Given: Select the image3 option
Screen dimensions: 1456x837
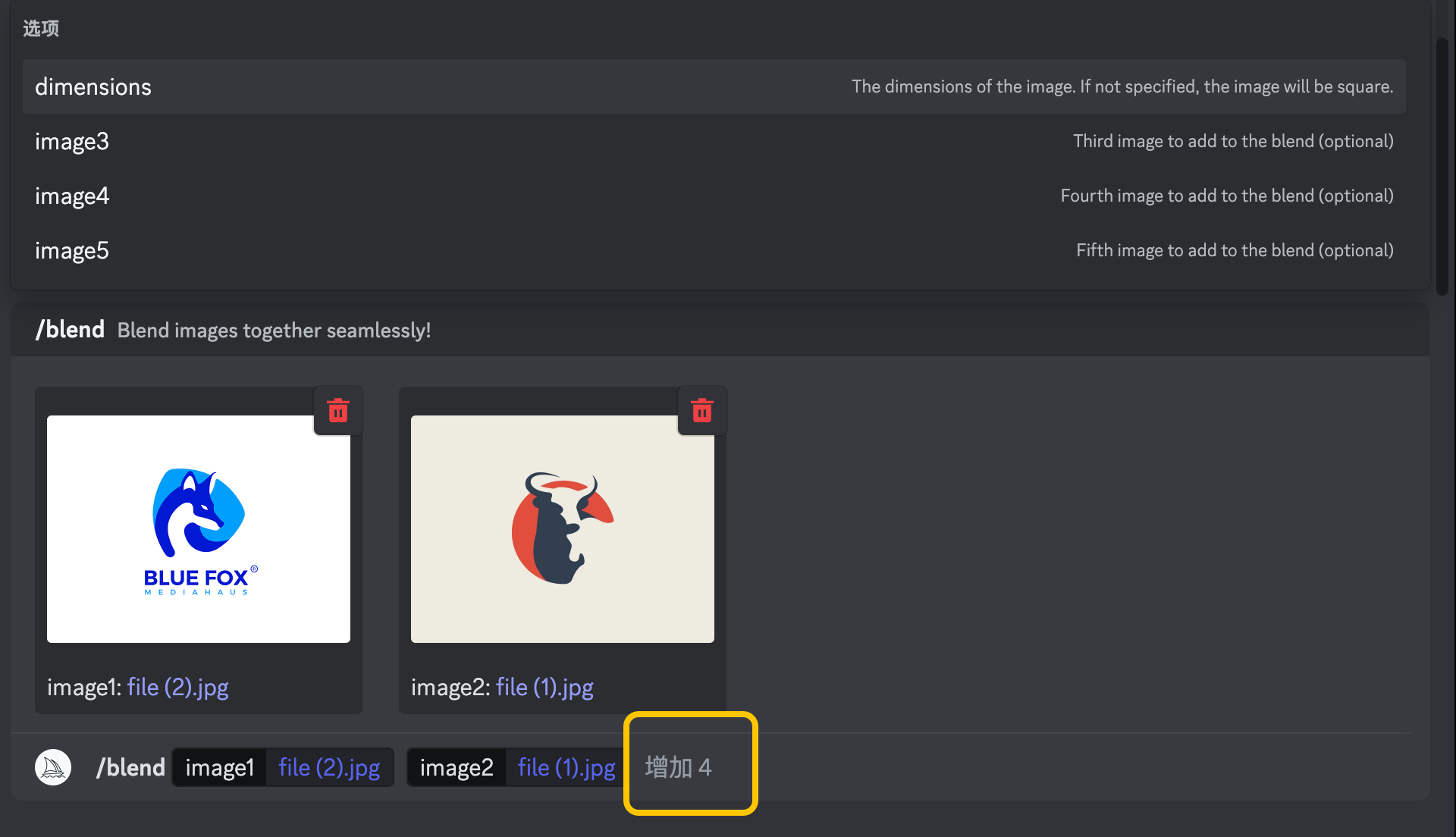Looking at the screenshot, I should (714, 141).
